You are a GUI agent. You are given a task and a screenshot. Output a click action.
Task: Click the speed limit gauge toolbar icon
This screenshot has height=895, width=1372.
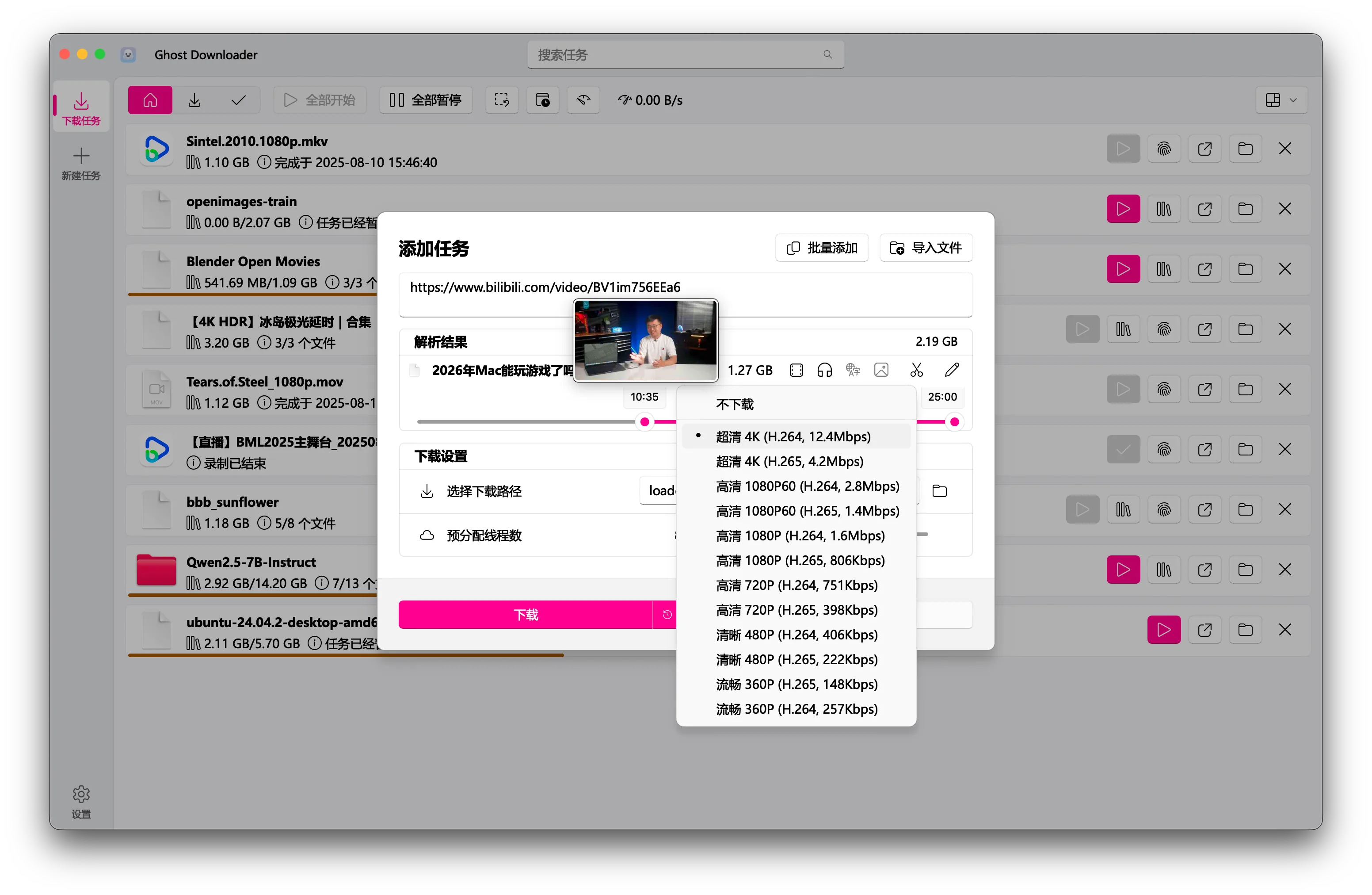click(583, 100)
